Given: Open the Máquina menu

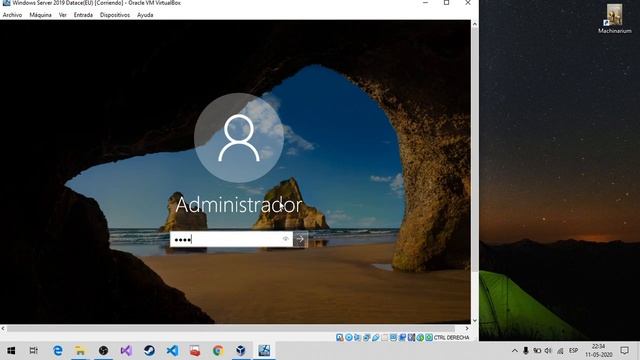Looking at the screenshot, I should (x=40, y=15).
